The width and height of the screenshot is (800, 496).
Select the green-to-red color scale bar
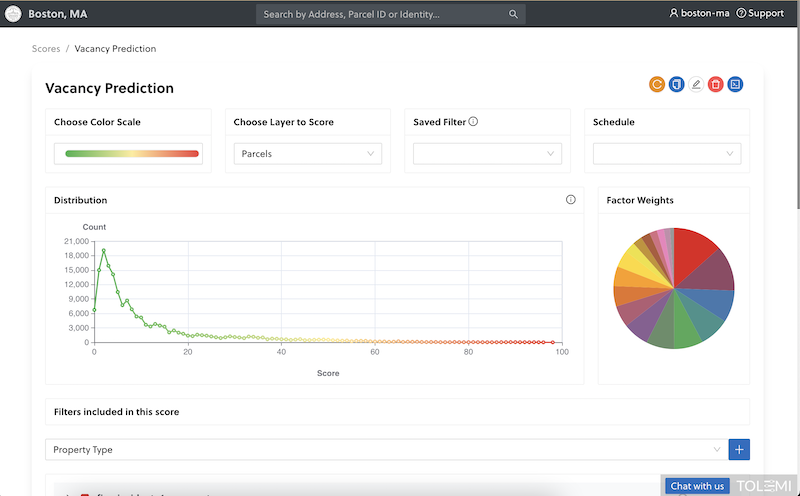point(132,154)
